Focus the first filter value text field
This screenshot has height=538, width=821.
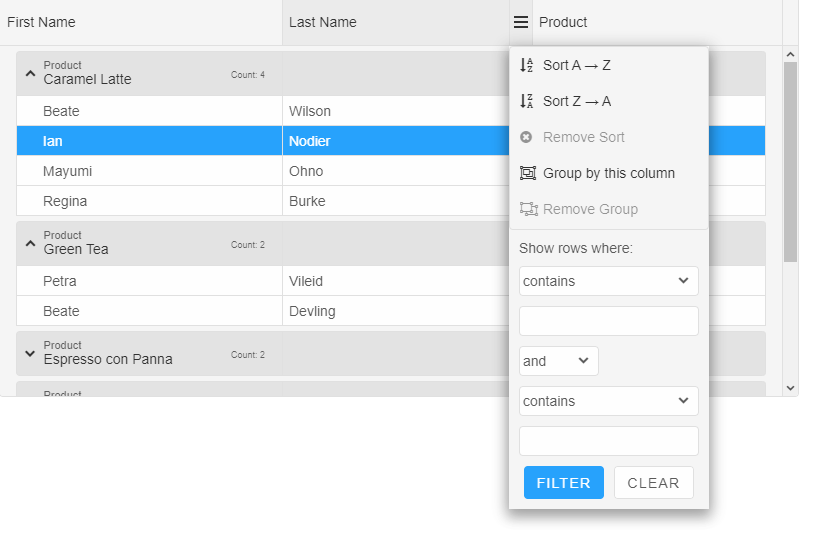(608, 321)
